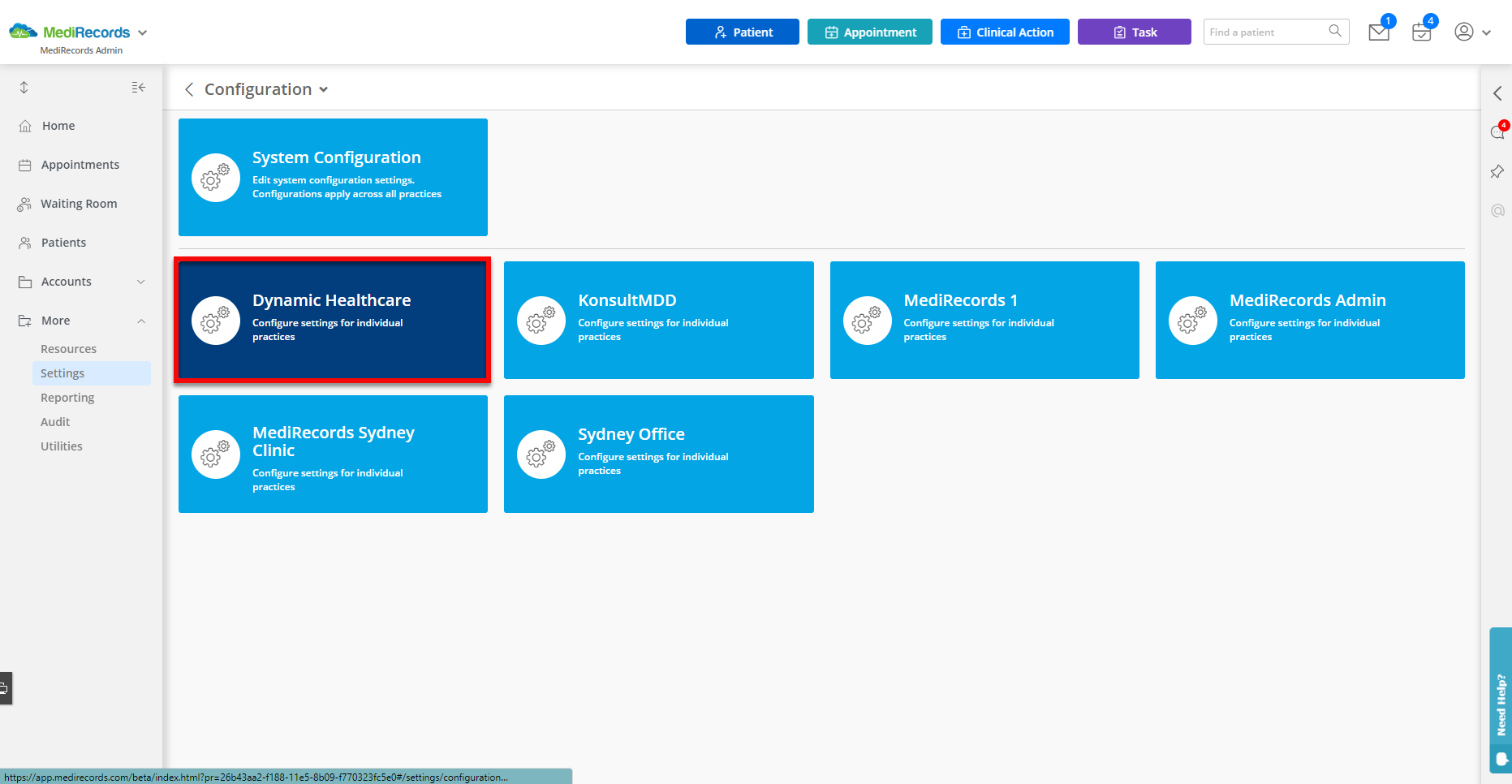Click the Waiting Room people icon

(24, 204)
